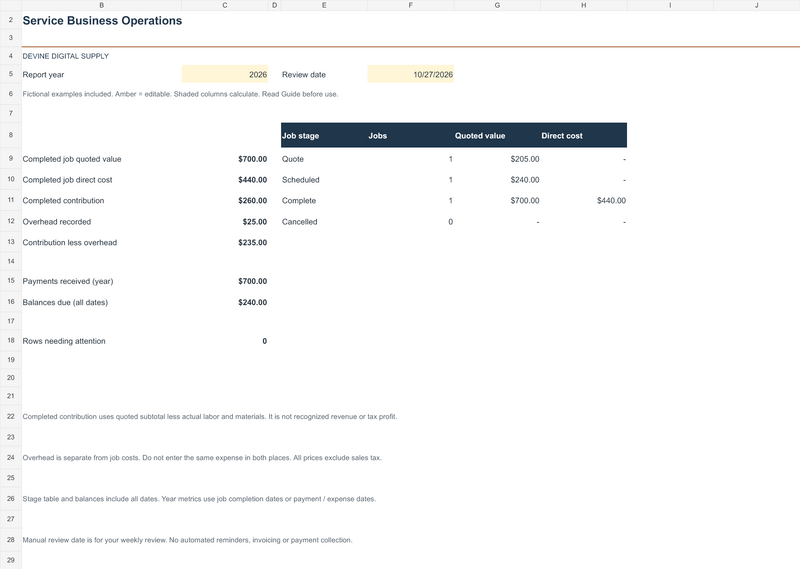
Task: Select the $700.00 payments received value
Action: 224,282
